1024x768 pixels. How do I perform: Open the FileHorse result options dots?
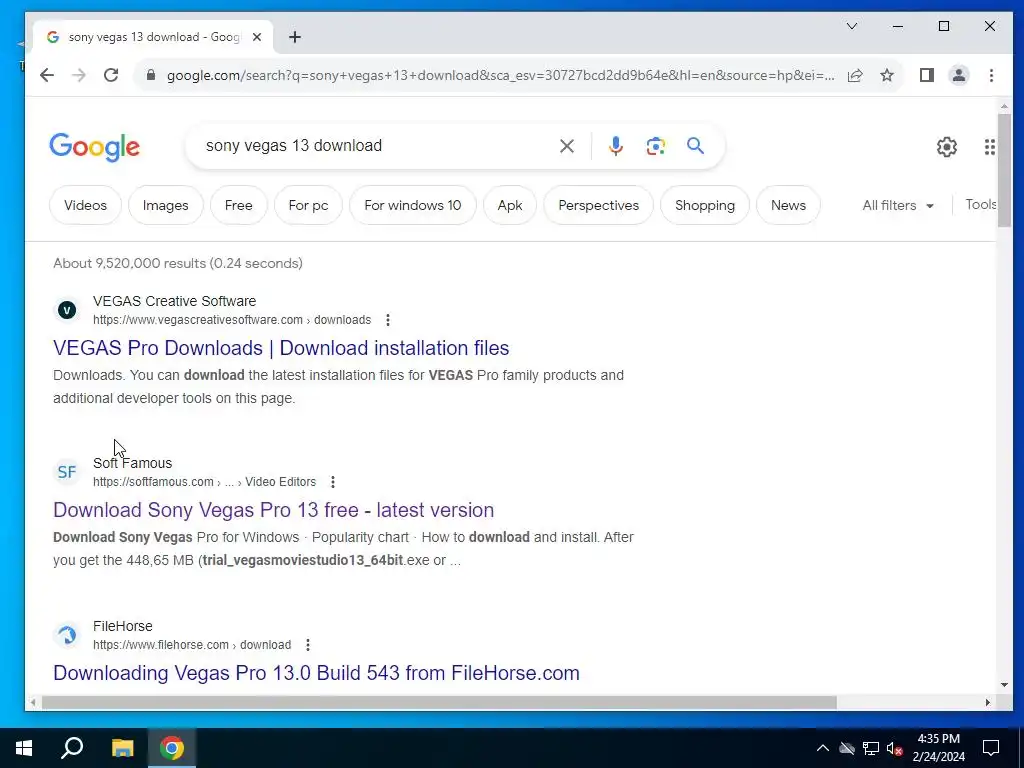[308, 645]
